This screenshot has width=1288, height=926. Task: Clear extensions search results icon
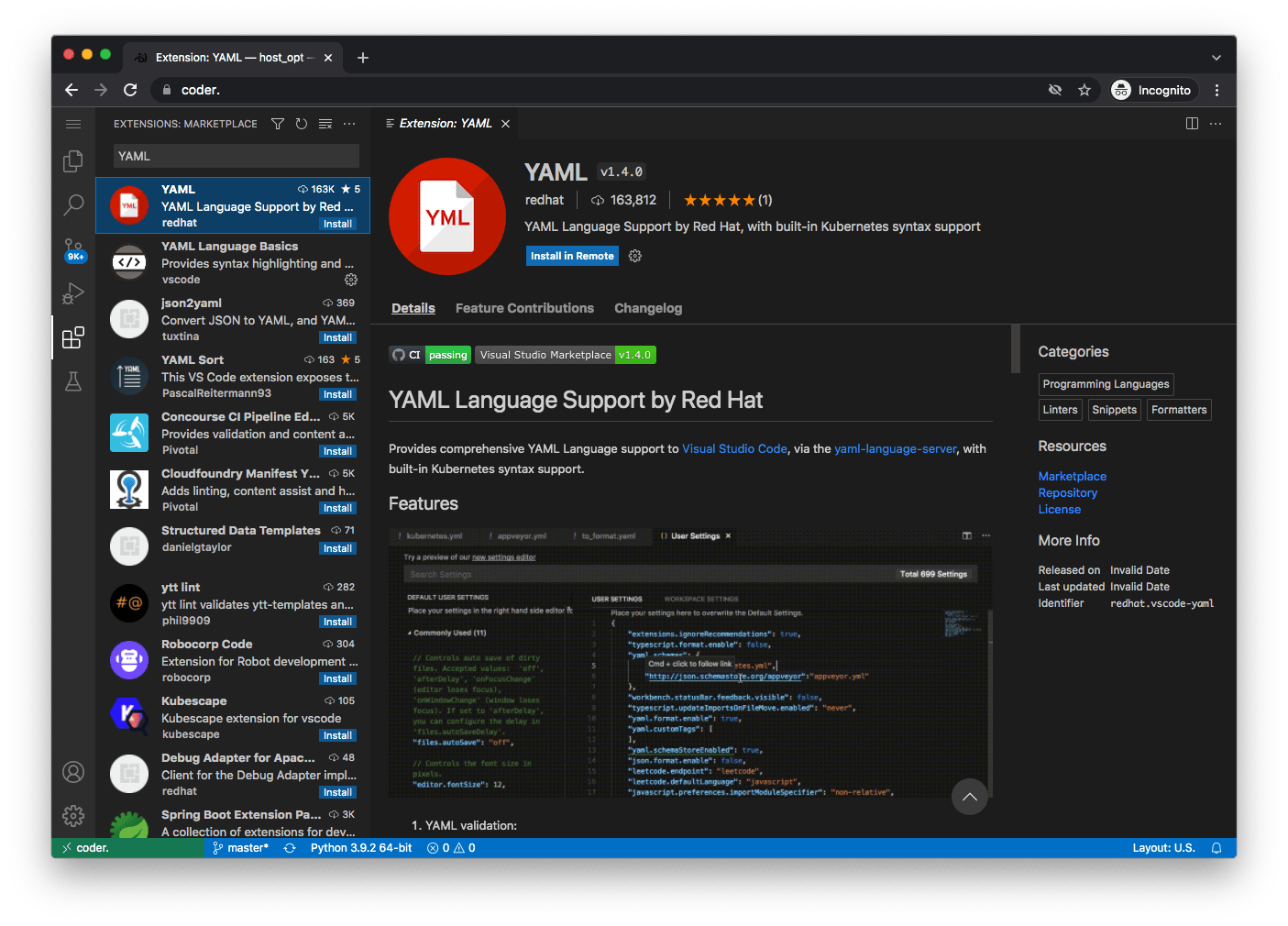pyautogui.click(x=325, y=124)
